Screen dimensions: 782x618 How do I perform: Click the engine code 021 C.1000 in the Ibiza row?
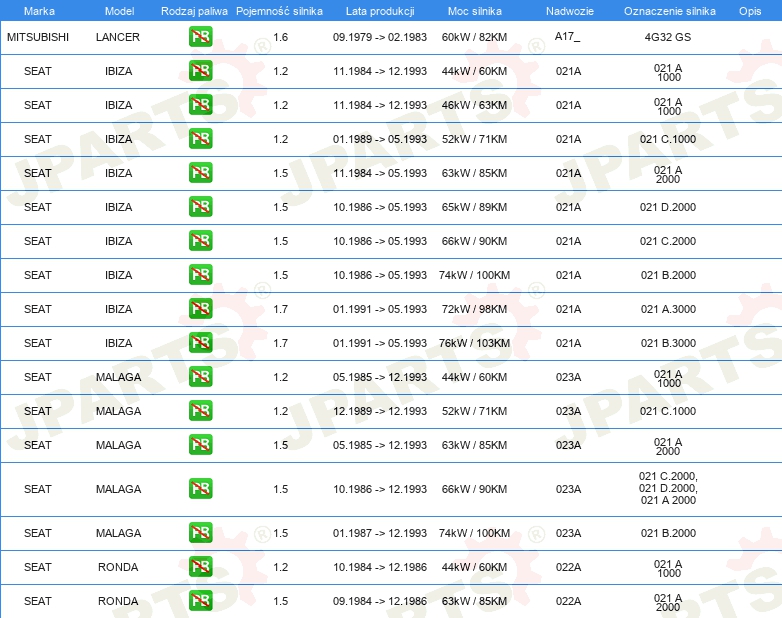[668, 139]
